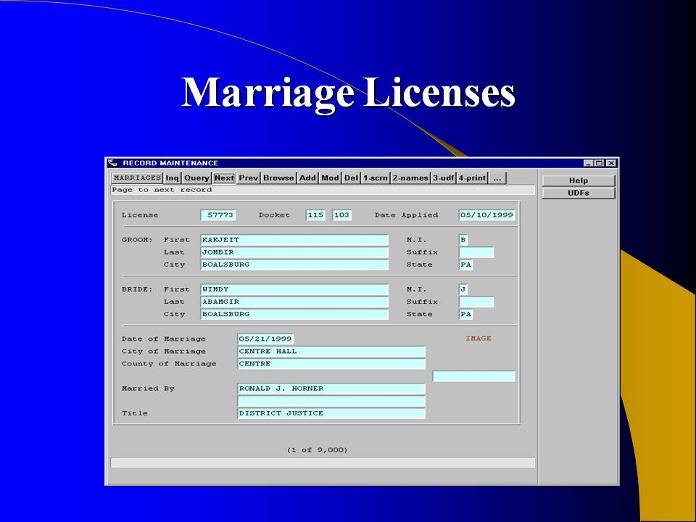Switch to the 2-names screen
The image size is (696, 522).
coord(410,178)
